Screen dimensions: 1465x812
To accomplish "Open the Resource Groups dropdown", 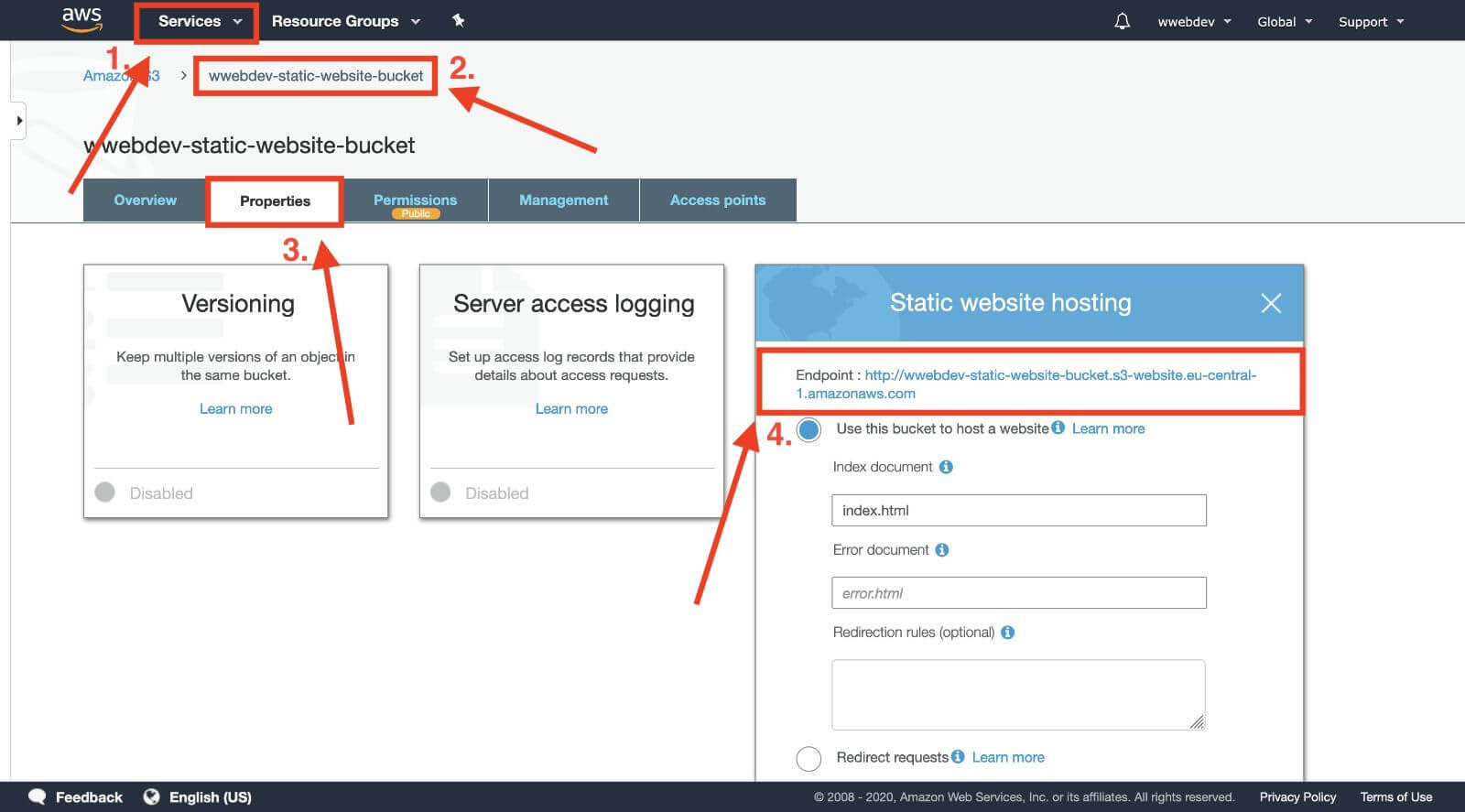I will pos(345,21).
